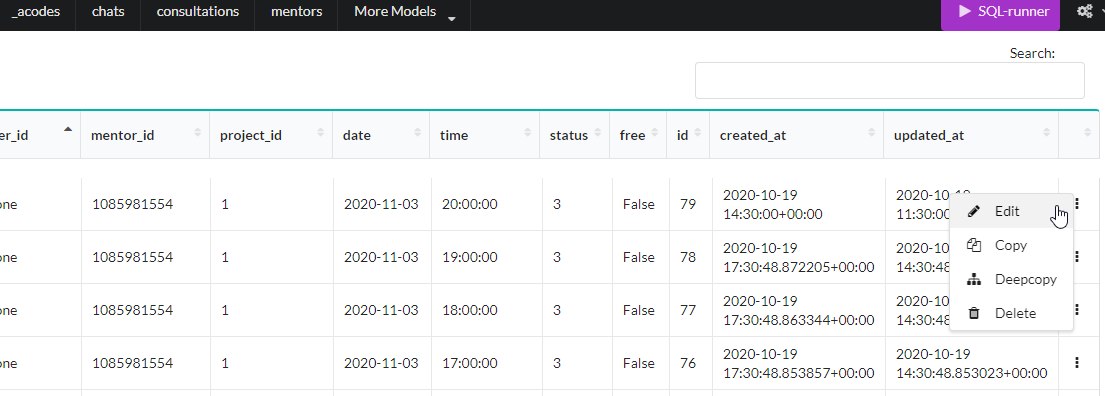Open three-dot actions for row id 76

1077,363
